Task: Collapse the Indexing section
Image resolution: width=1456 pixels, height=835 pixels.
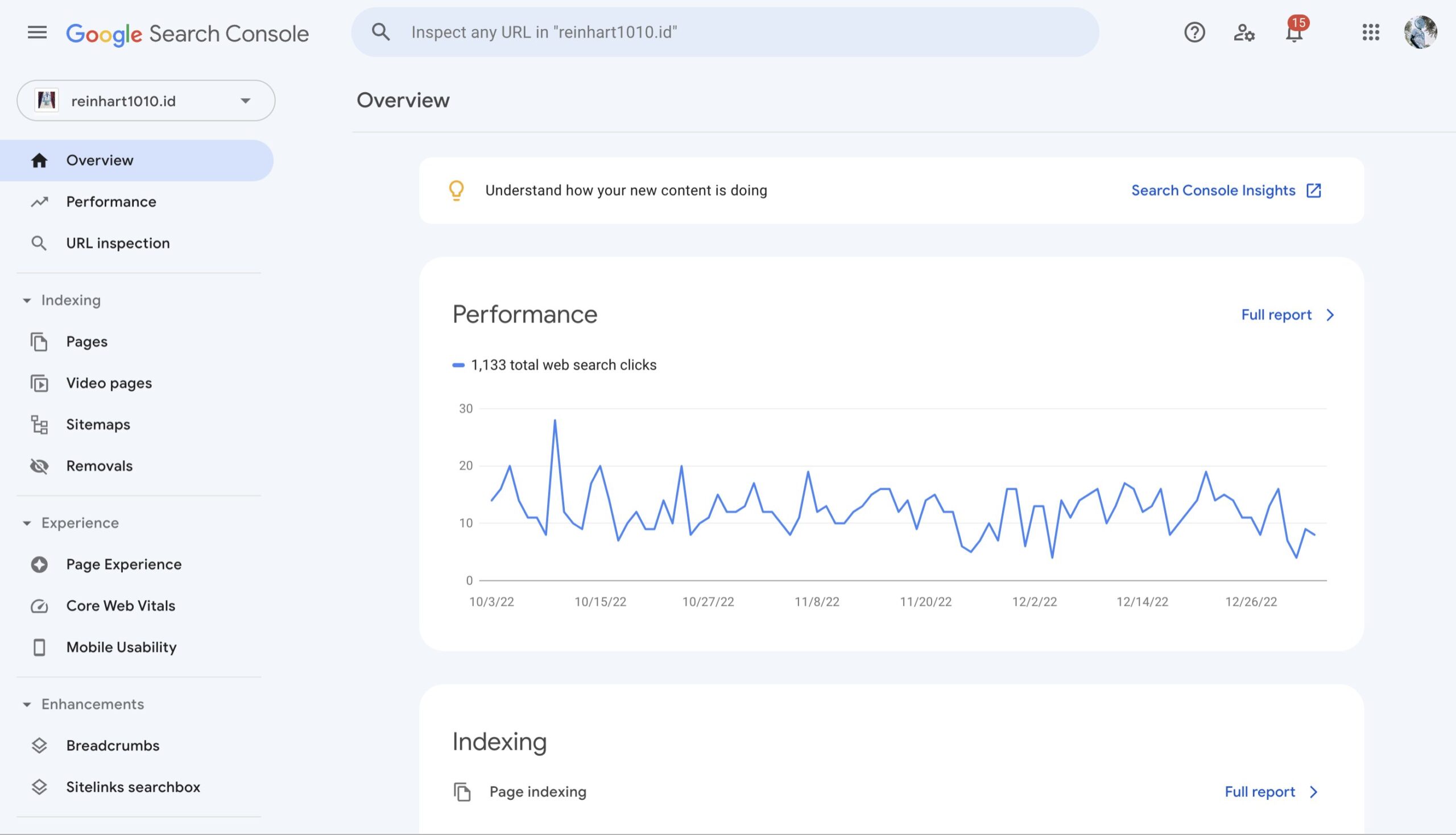Action: pyautogui.click(x=27, y=300)
